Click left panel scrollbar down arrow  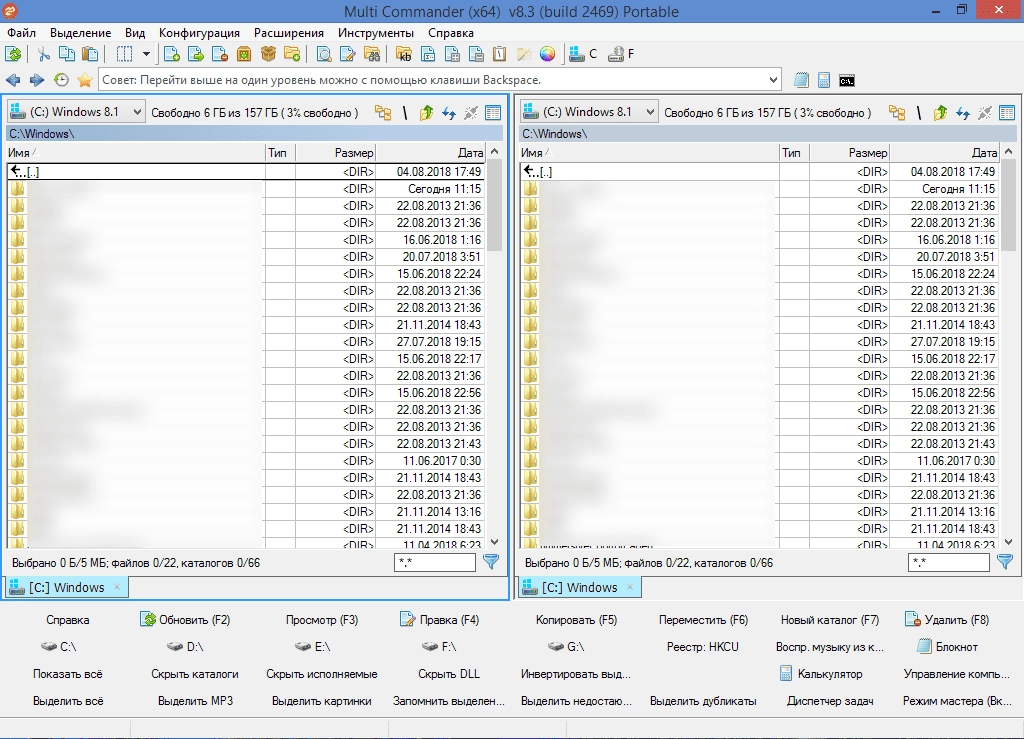pyautogui.click(x=494, y=542)
